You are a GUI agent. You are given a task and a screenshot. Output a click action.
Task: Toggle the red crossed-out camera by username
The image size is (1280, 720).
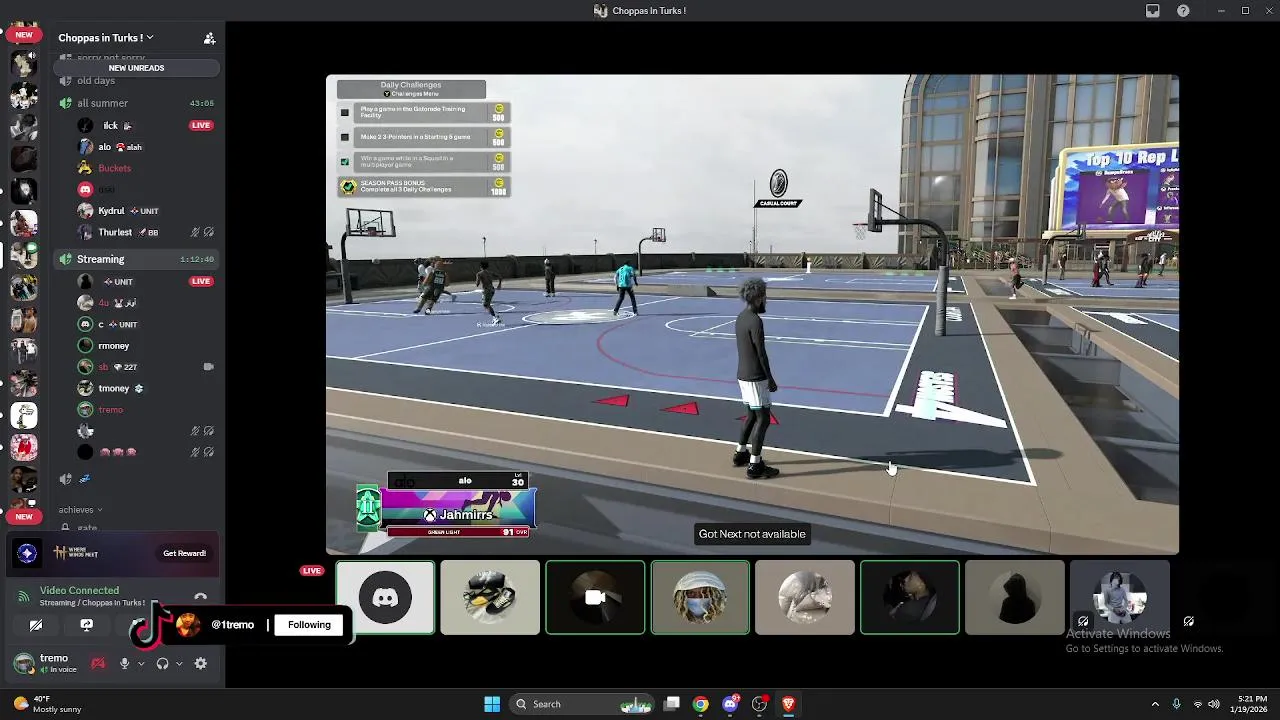click(98, 663)
